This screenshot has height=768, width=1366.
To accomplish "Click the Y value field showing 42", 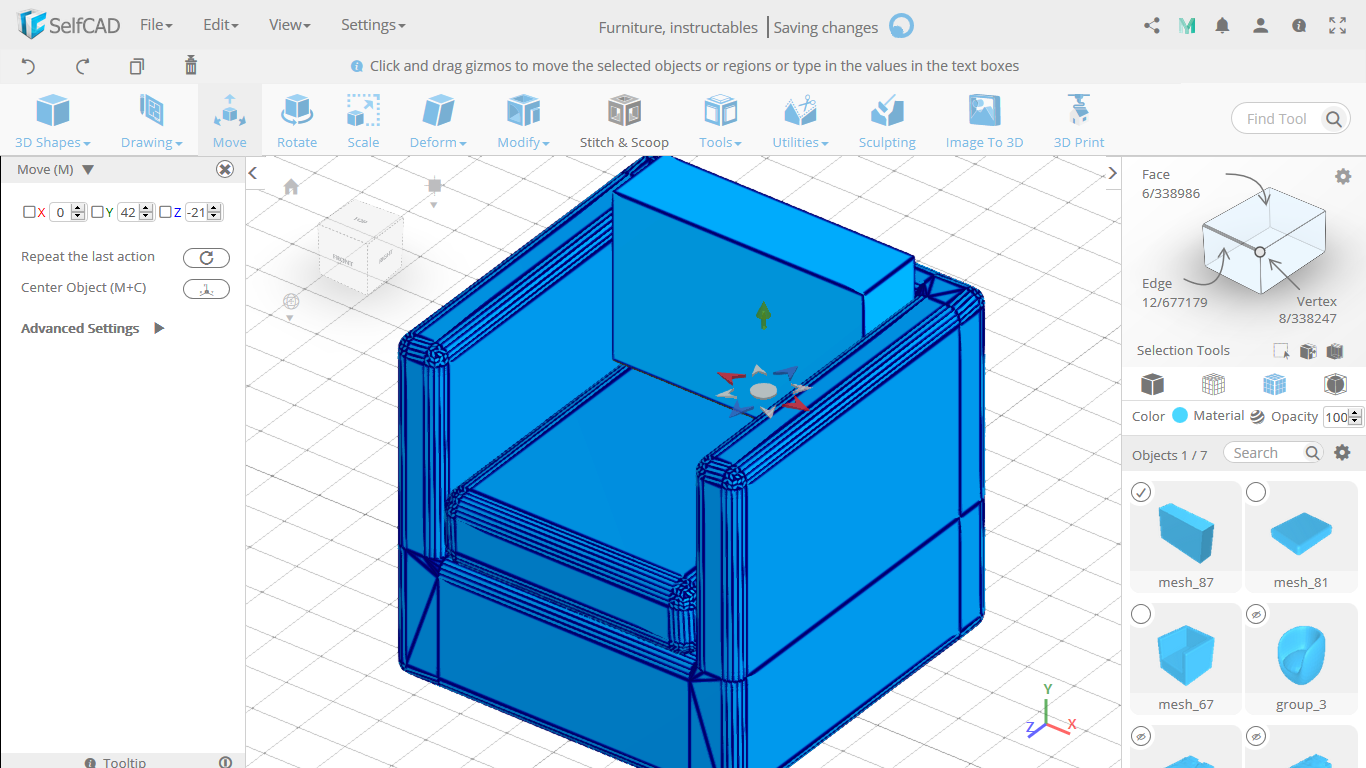I will 128,212.
